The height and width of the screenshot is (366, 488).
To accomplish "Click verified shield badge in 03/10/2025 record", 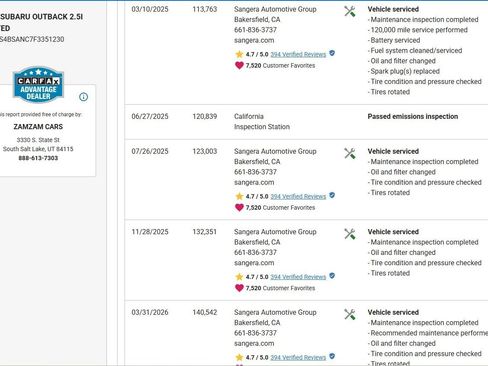I will click(332, 53).
